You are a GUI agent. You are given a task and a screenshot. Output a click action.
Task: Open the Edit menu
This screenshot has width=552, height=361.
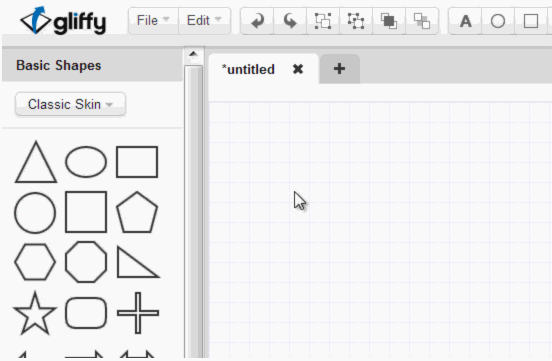click(x=205, y=20)
